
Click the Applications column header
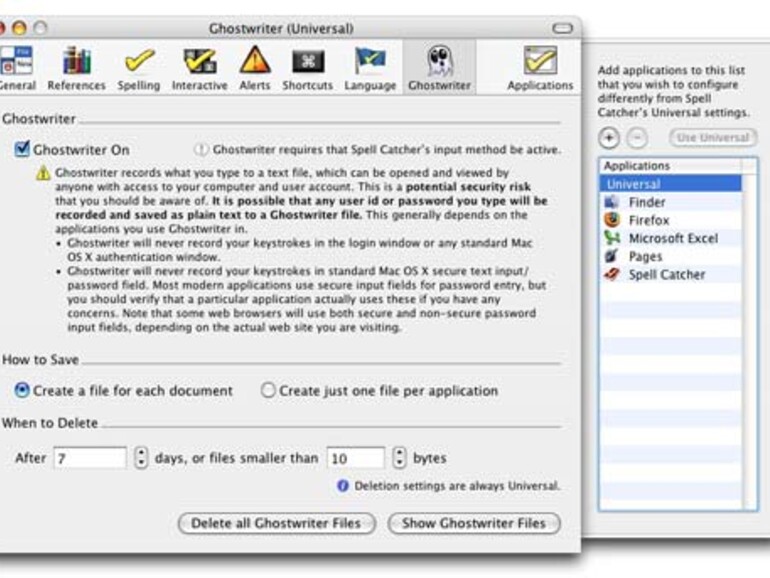[x=671, y=166]
